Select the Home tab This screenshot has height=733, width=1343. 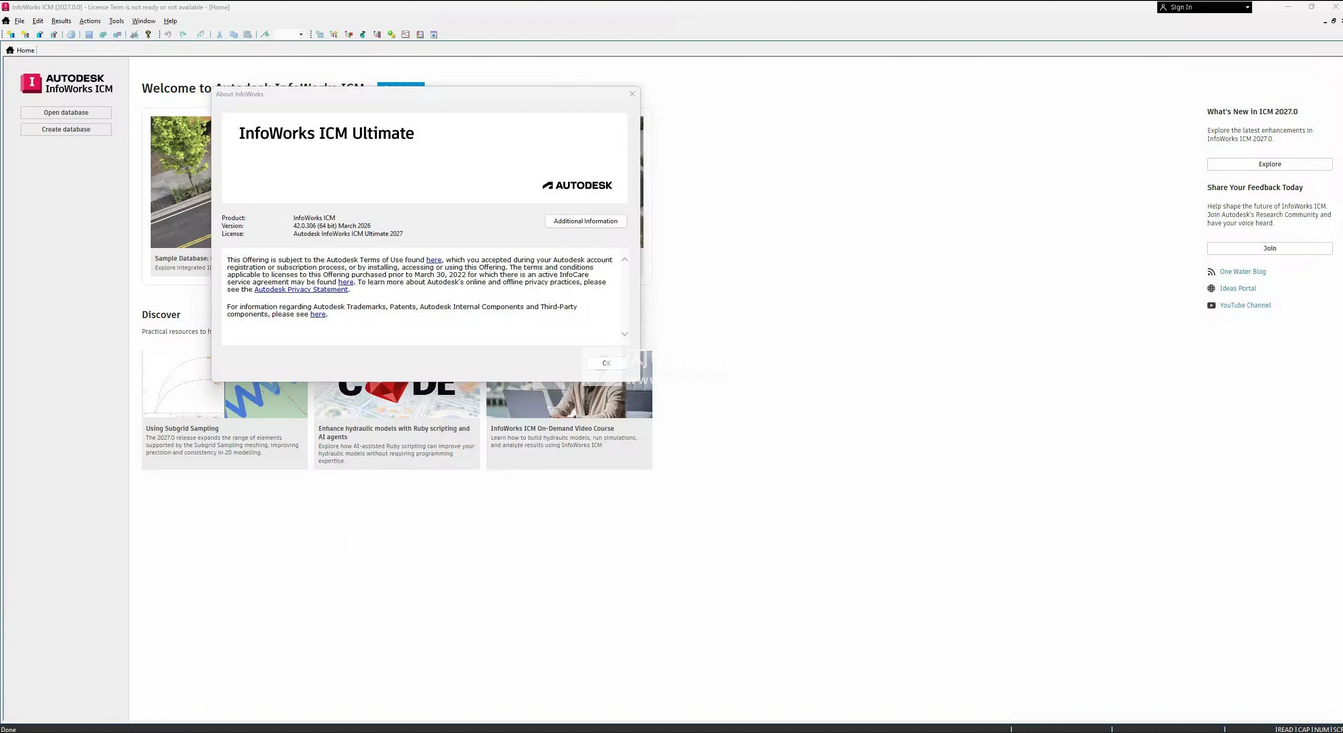pos(21,50)
